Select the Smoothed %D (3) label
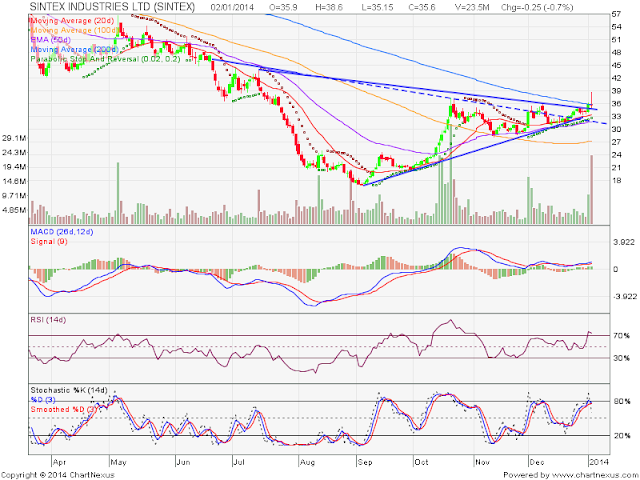Viewport: 640px width, 480px height. [63, 409]
